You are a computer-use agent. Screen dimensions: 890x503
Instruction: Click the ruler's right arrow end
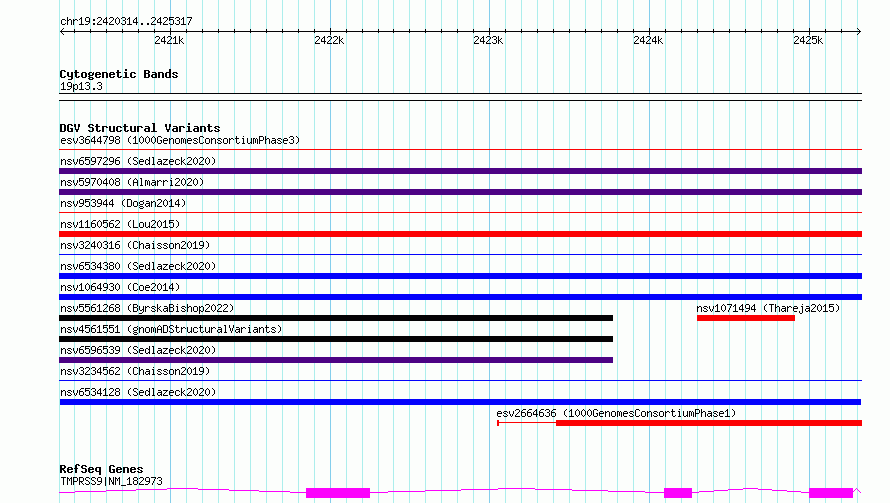click(859, 32)
